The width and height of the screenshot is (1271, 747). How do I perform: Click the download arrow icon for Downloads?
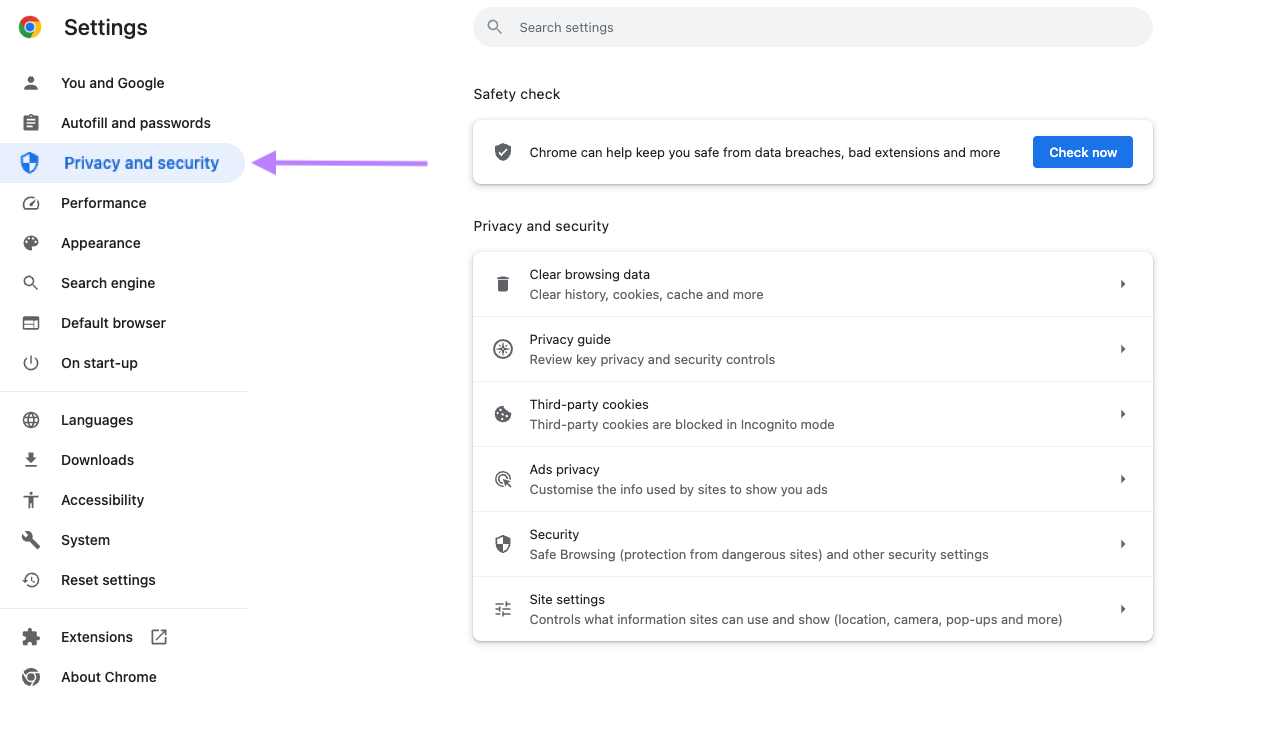31,460
